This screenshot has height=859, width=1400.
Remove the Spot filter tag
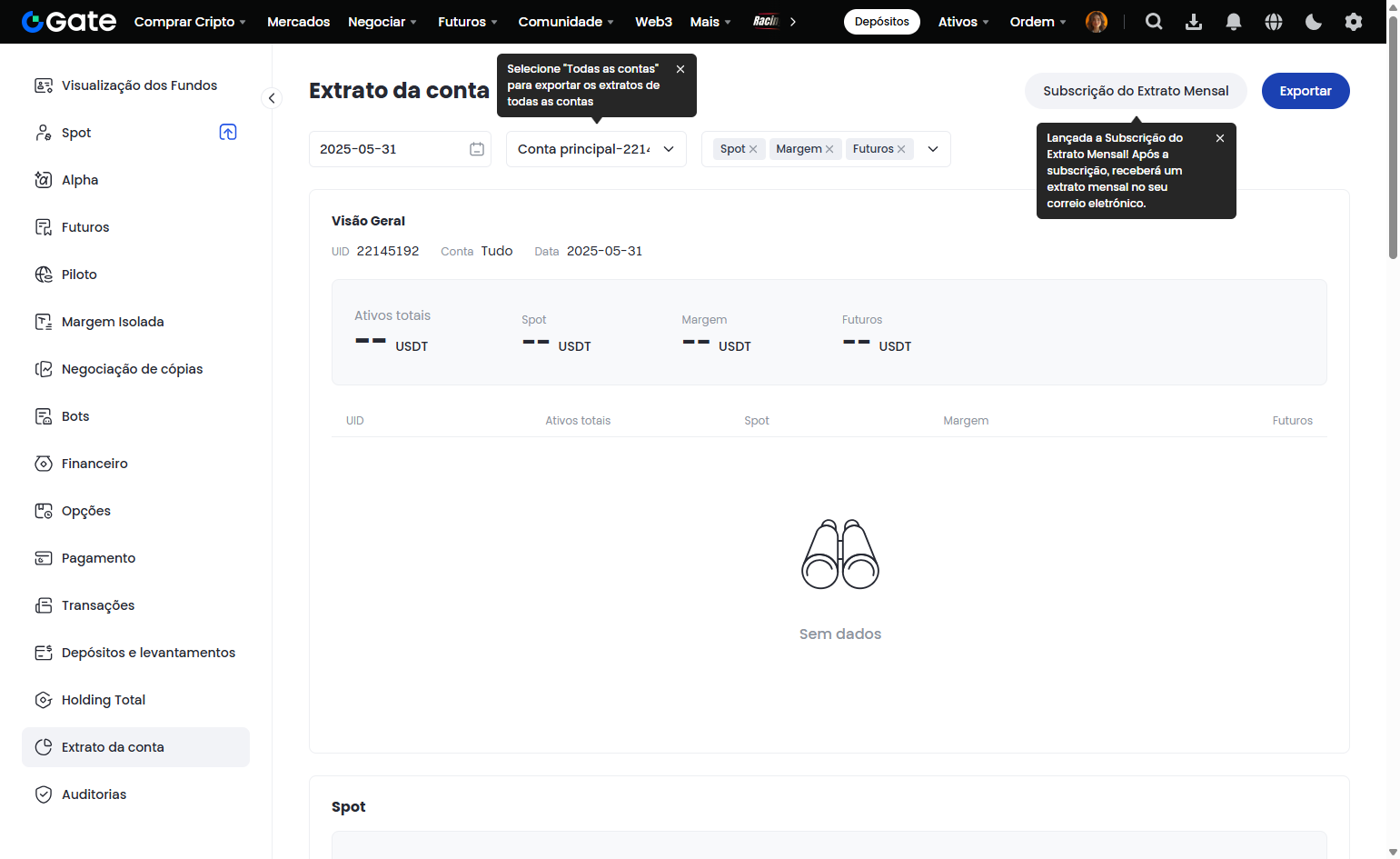(x=753, y=149)
